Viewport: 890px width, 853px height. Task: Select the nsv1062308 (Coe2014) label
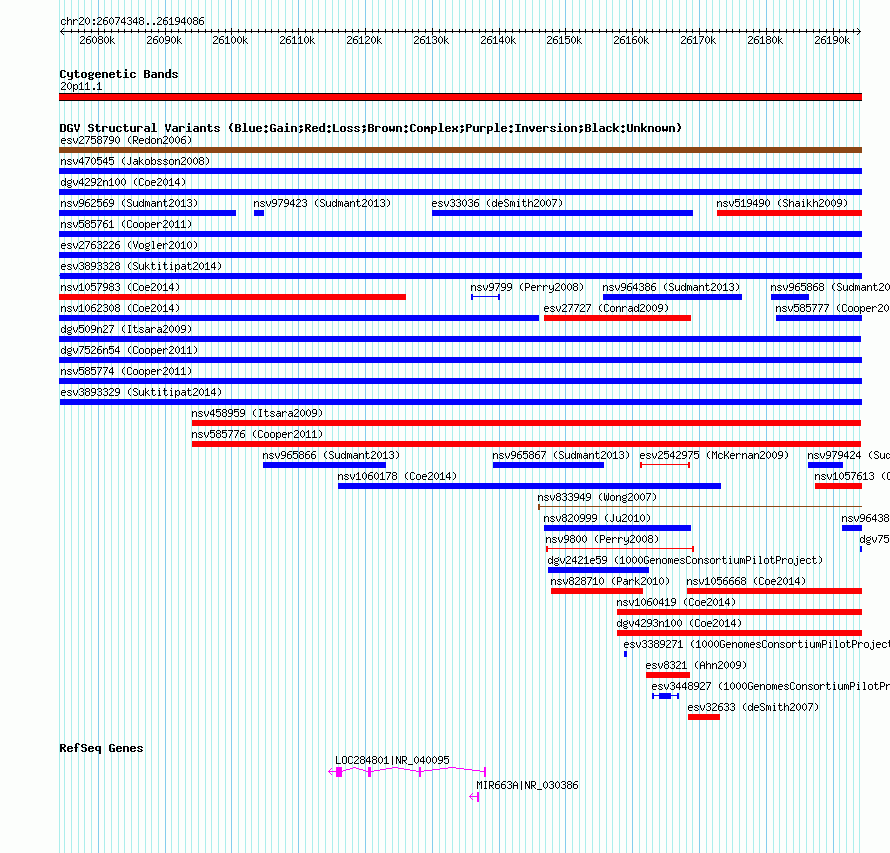[120, 308]
